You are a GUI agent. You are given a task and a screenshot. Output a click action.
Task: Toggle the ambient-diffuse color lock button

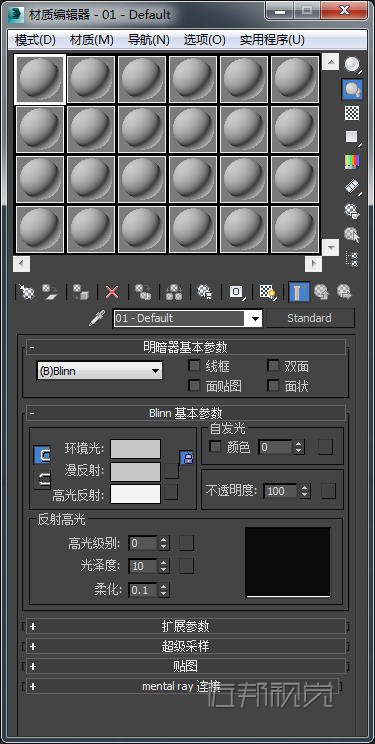tap(43, 455)
